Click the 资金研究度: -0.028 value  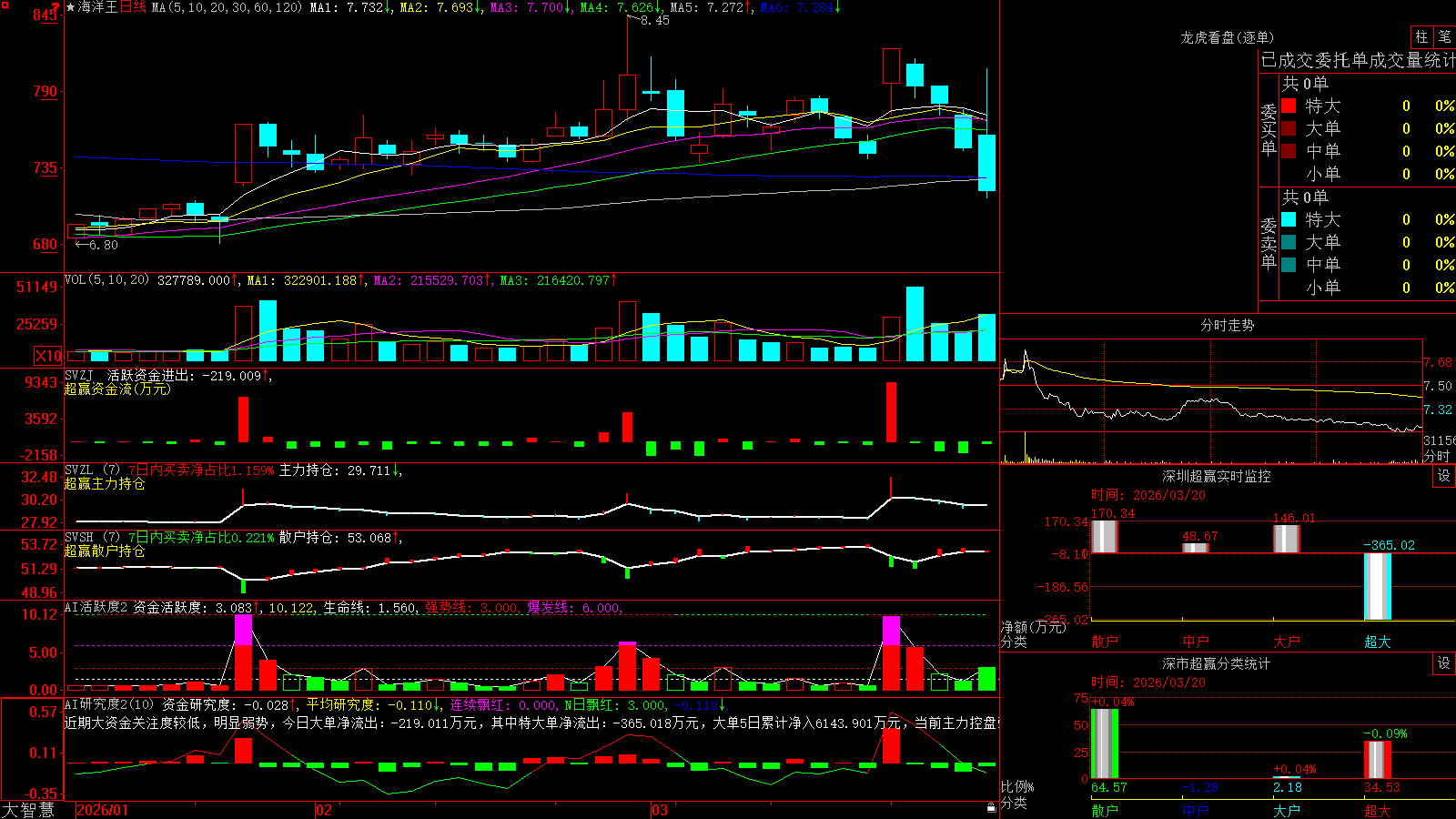tap(229, 705)
